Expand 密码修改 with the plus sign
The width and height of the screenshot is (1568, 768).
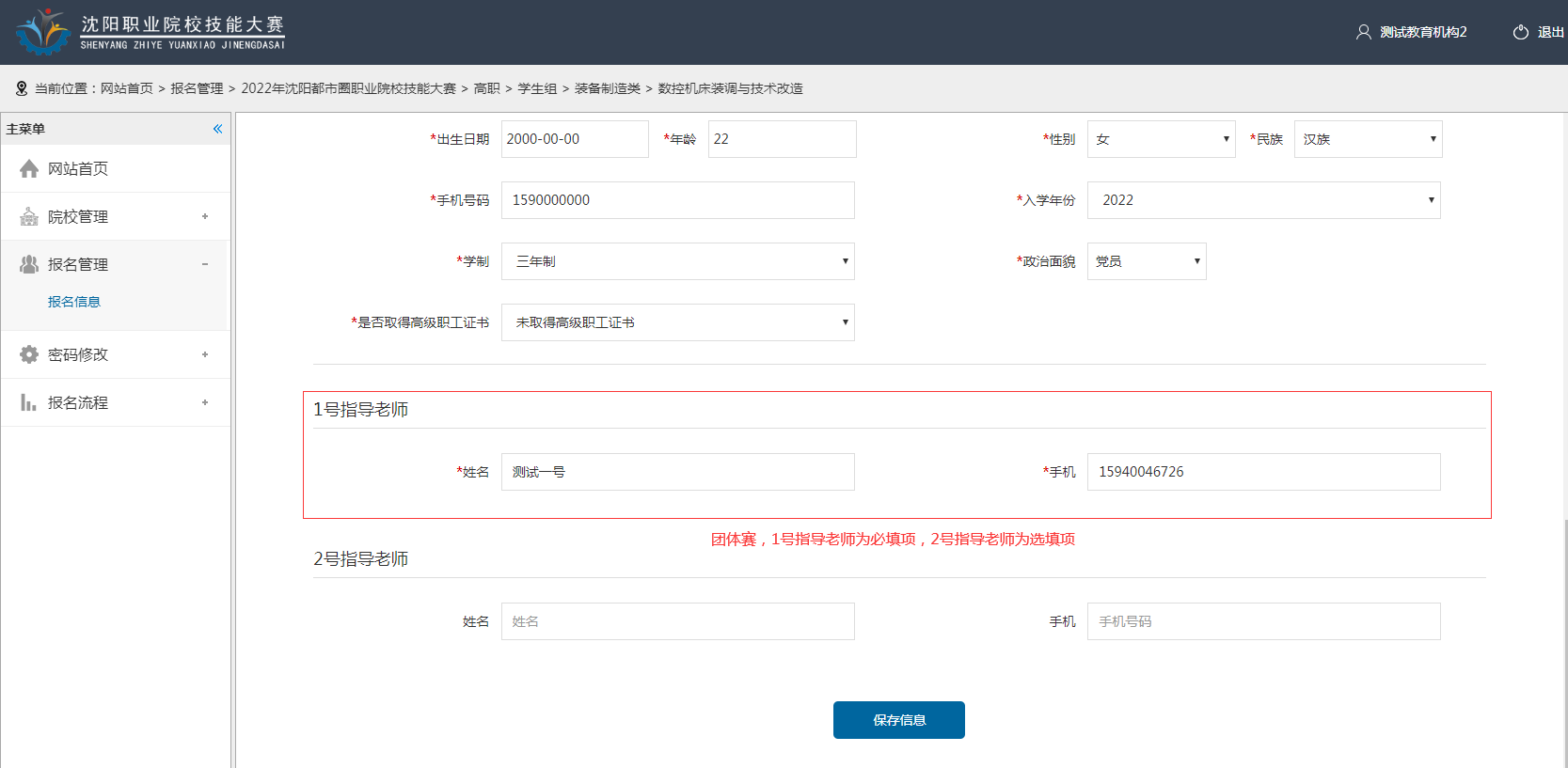205,354
